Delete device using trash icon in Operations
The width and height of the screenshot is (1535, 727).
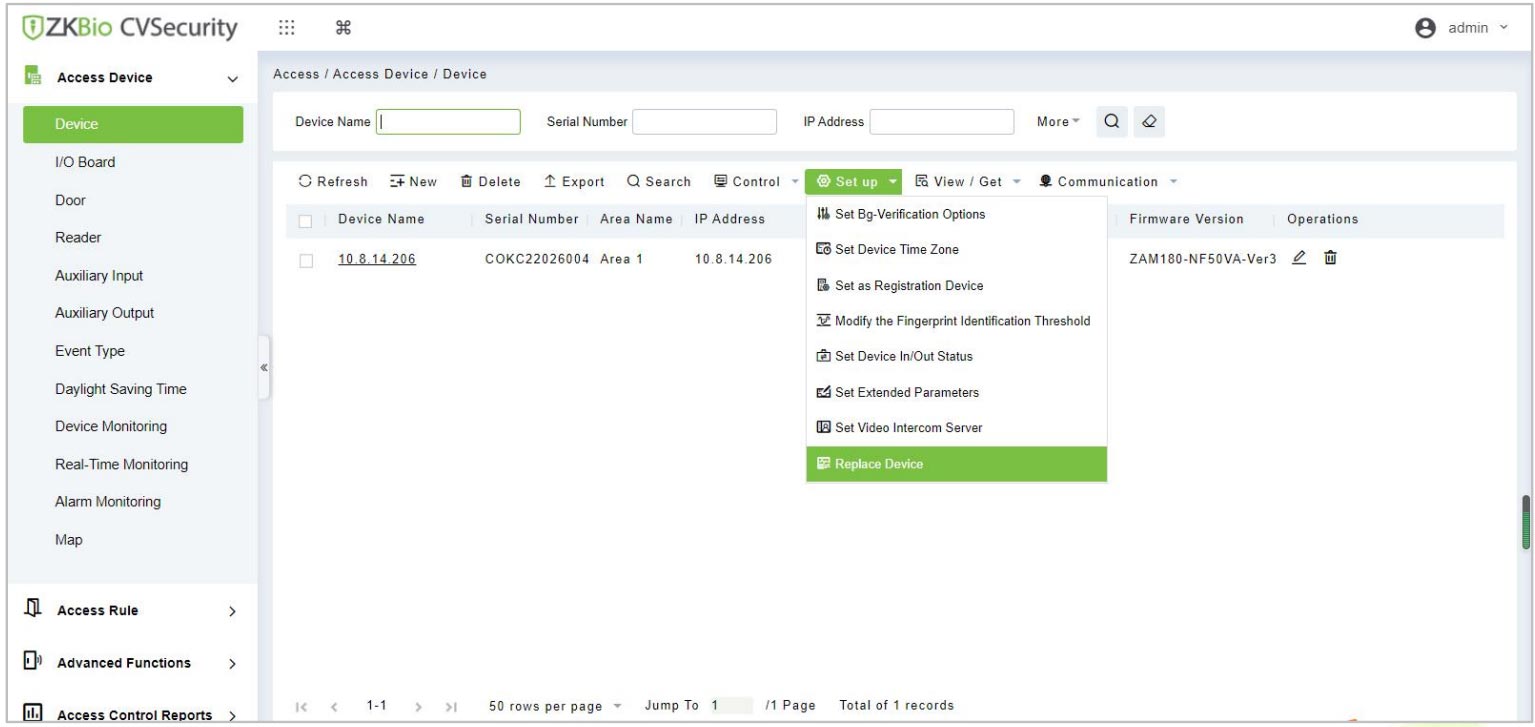[x=1330, y=259]
